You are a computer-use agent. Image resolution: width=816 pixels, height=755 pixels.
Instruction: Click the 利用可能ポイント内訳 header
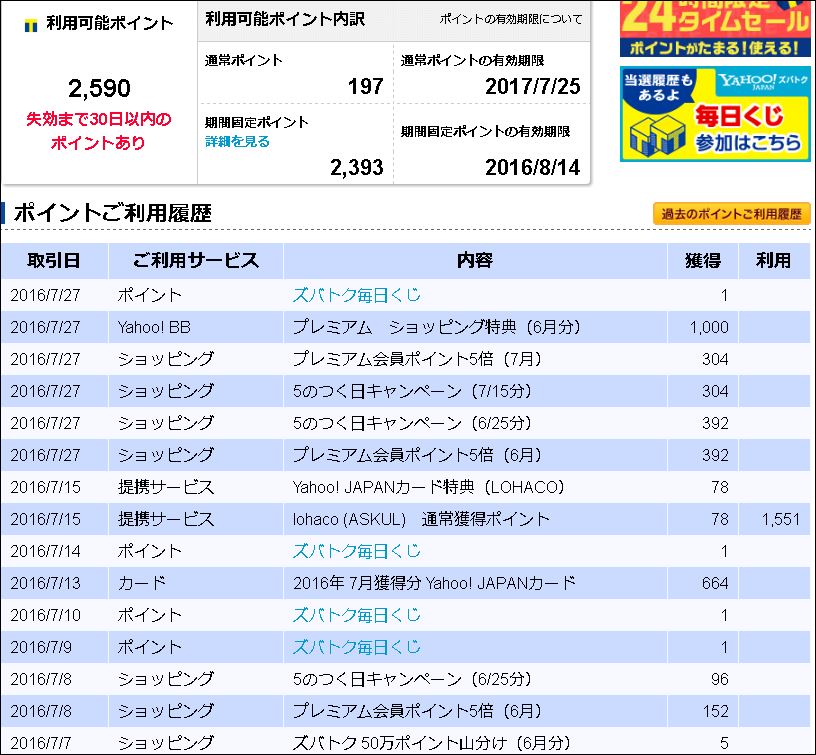coord(285,19)
